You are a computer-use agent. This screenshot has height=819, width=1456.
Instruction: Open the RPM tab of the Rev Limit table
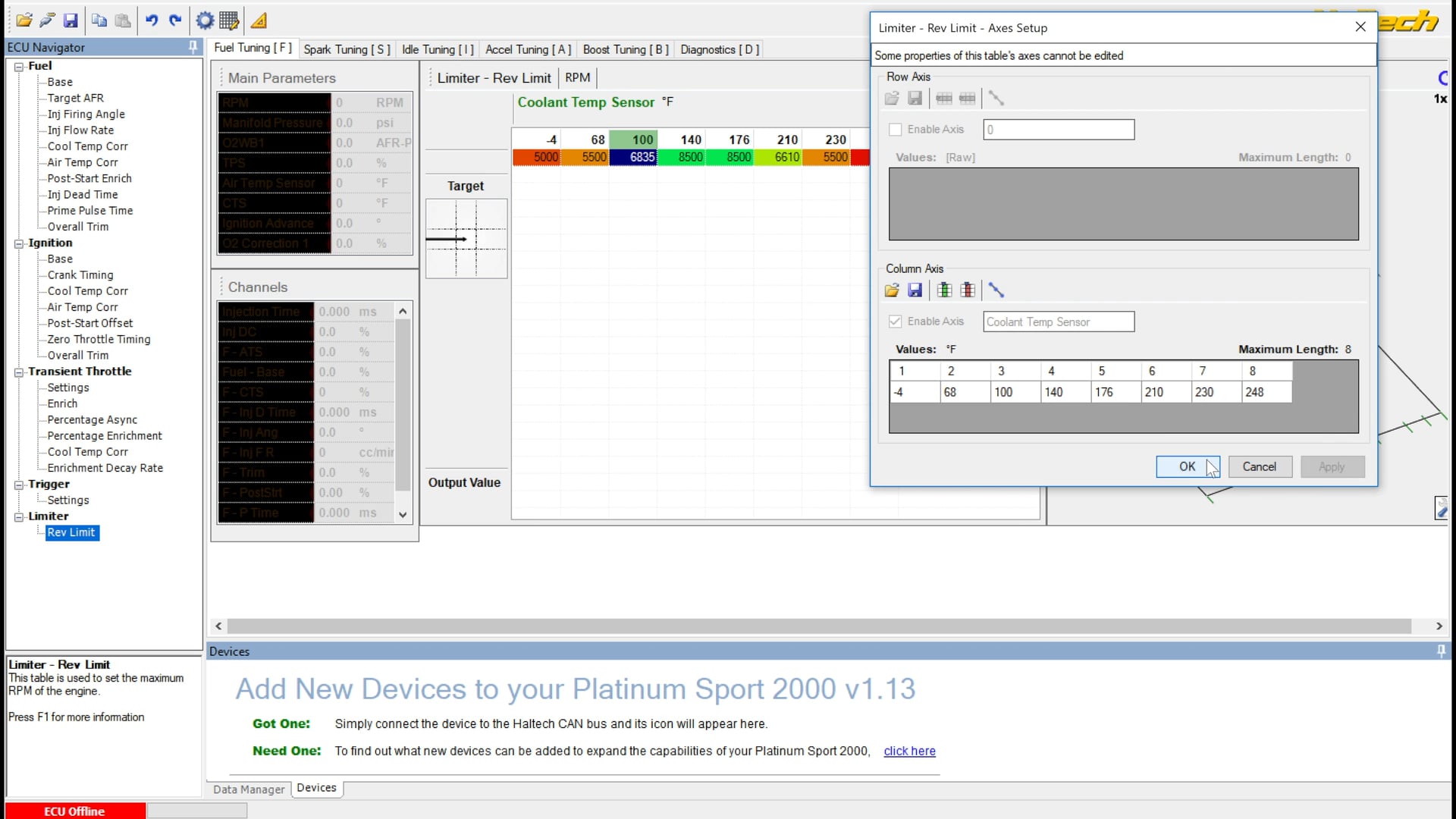[577, 77]
